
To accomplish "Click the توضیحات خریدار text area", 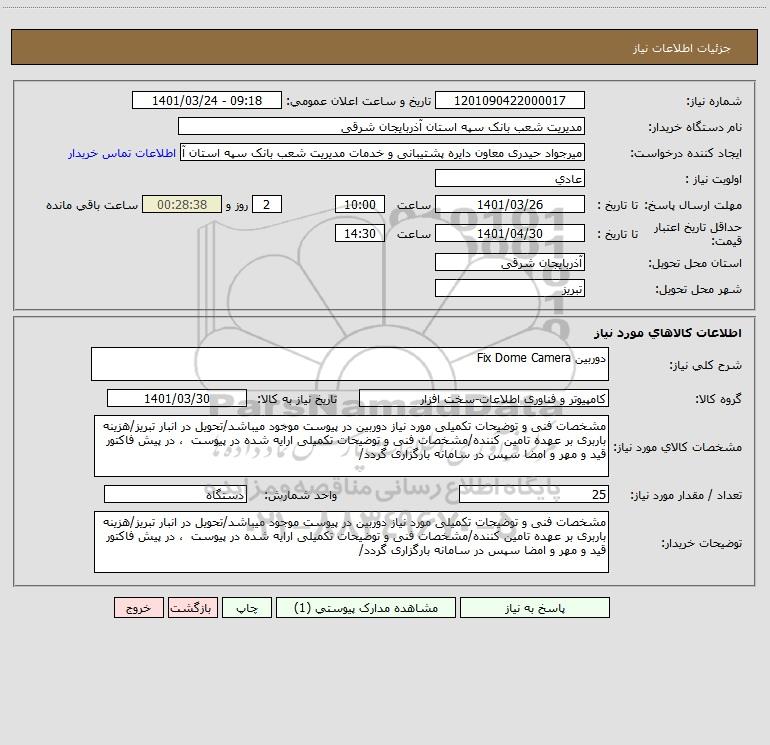I will (x=351, y=542).
